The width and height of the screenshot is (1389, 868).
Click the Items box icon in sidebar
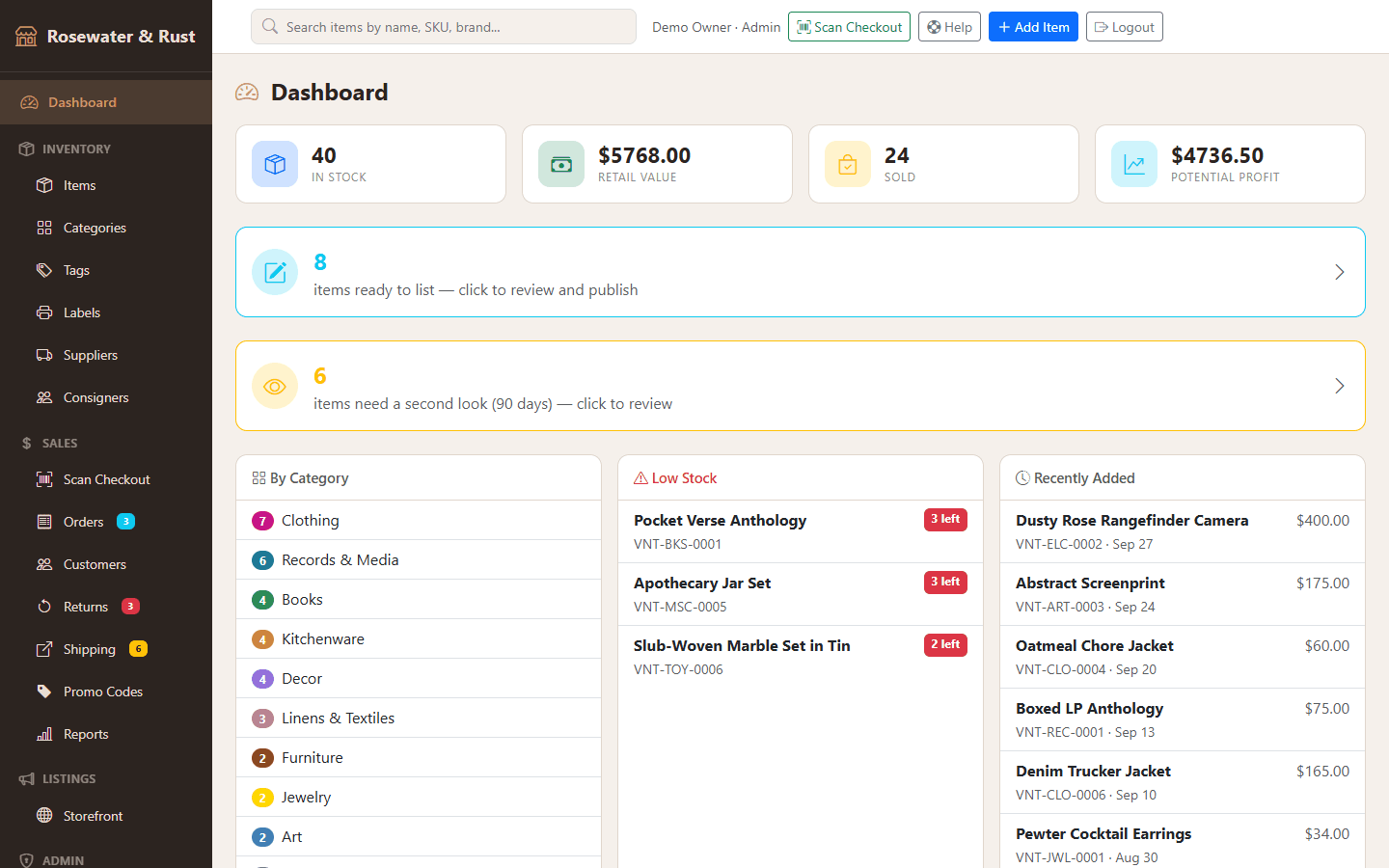click(x=44, y=185)
